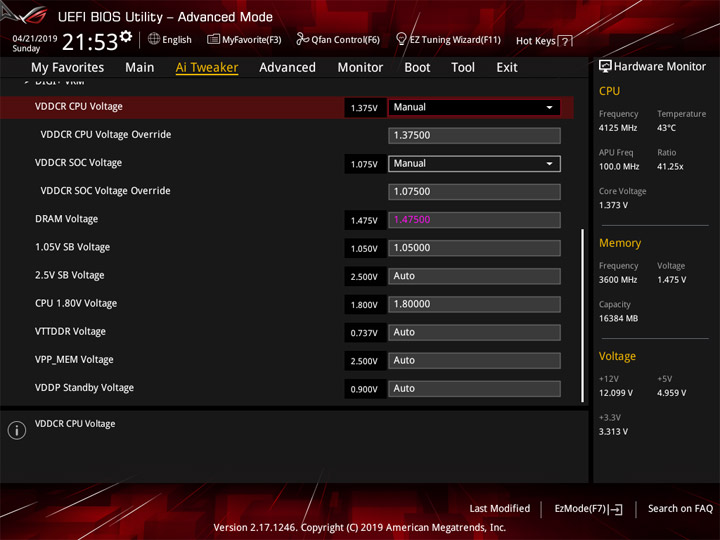Click VDDCR SOC Voltage Override field 1.07500
720x540 pixels.
[474, 192]
